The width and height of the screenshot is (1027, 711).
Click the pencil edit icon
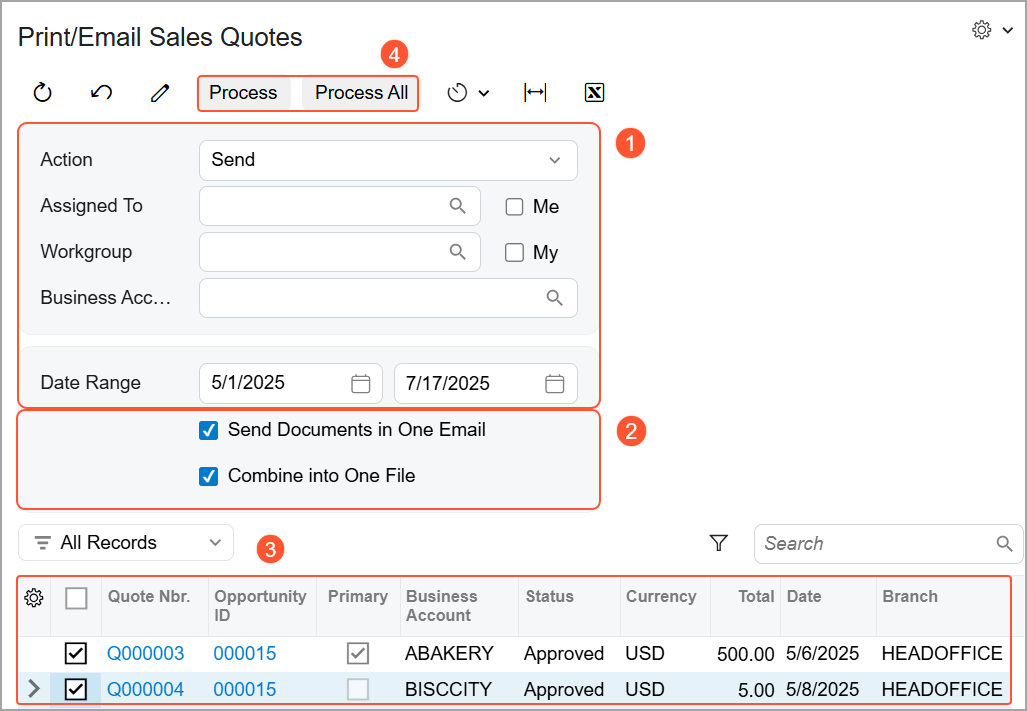point(160,93)
